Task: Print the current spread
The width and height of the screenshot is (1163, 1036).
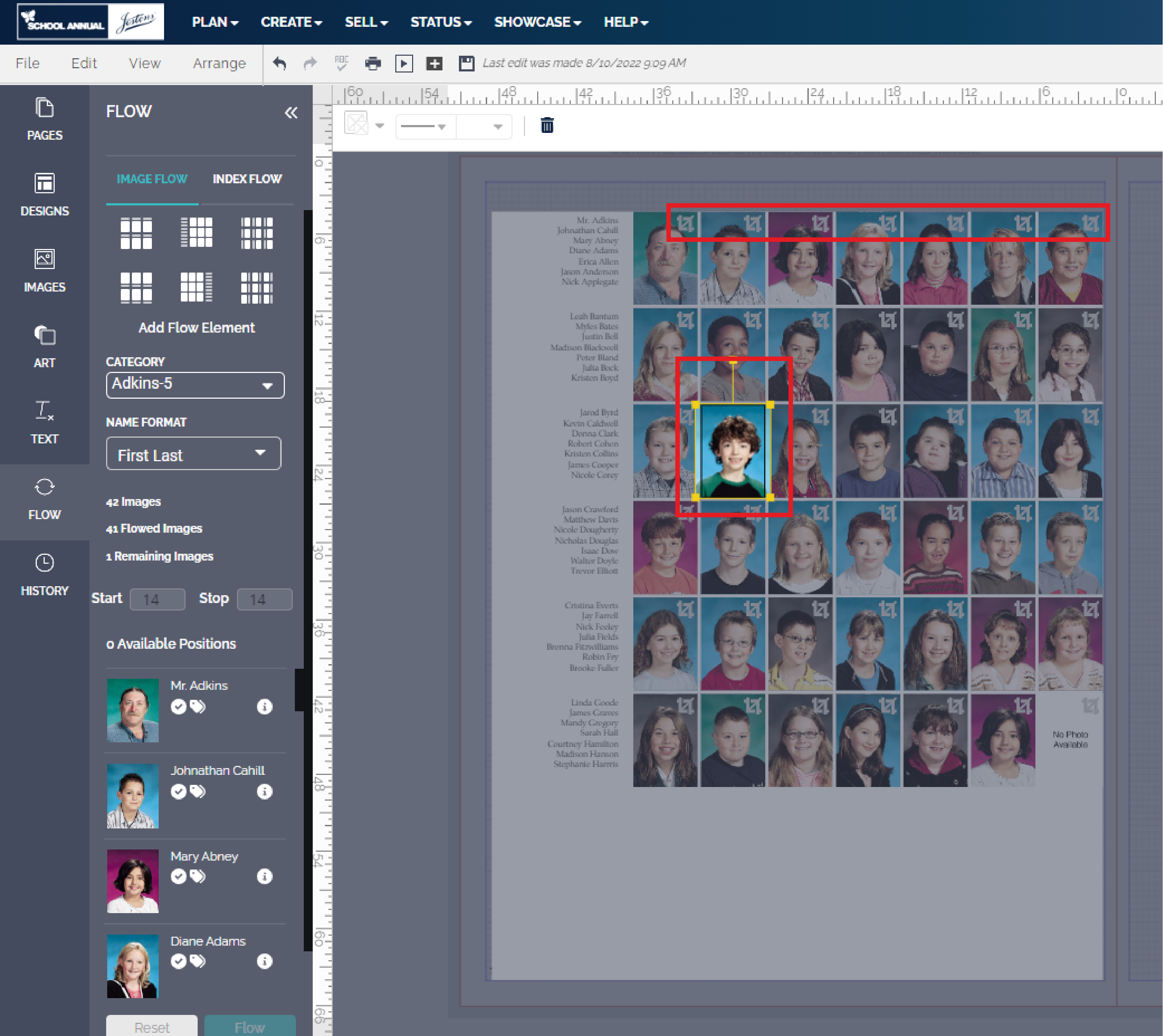Action: coord(373,63)
